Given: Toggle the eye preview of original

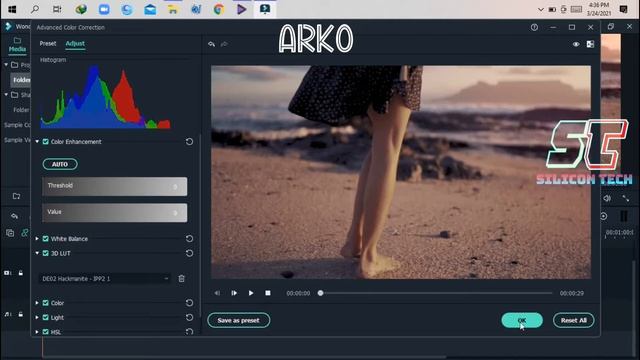Looking at the screenshot, I should coord(576,44).
